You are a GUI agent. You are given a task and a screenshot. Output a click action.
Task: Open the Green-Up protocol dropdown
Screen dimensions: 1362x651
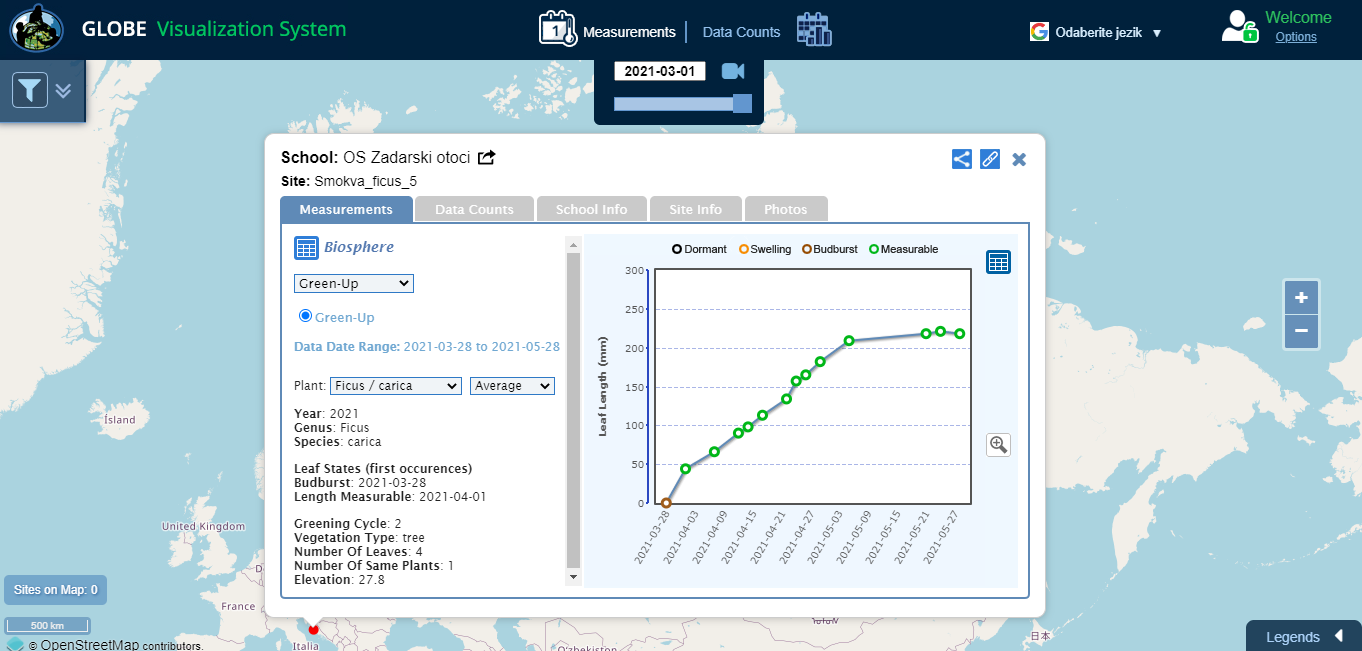point(354,284)
